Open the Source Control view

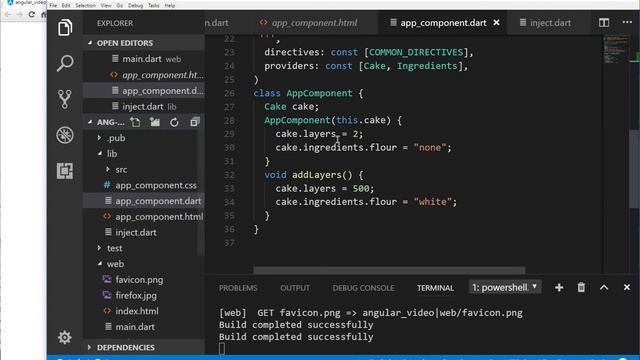coord(65,99)
